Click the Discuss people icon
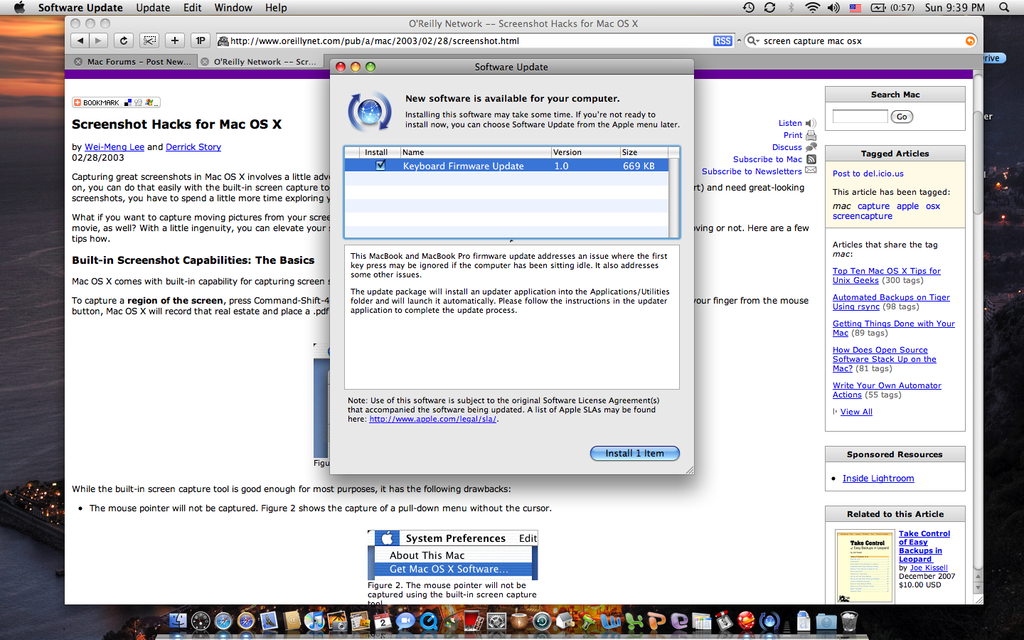 pyautogui.click(x=810, y=147)
